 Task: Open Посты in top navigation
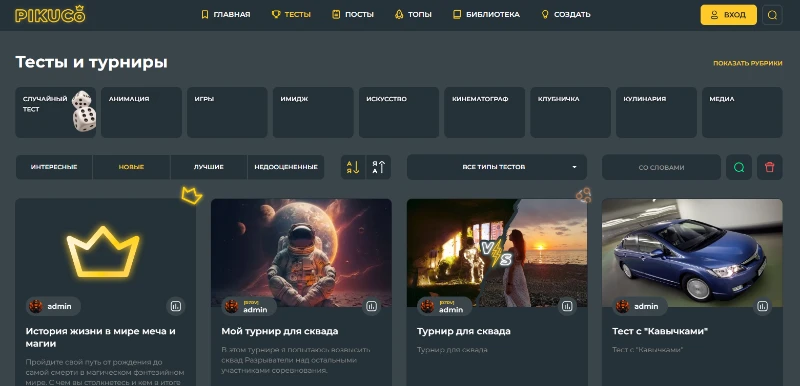click(x=353, y=15)
